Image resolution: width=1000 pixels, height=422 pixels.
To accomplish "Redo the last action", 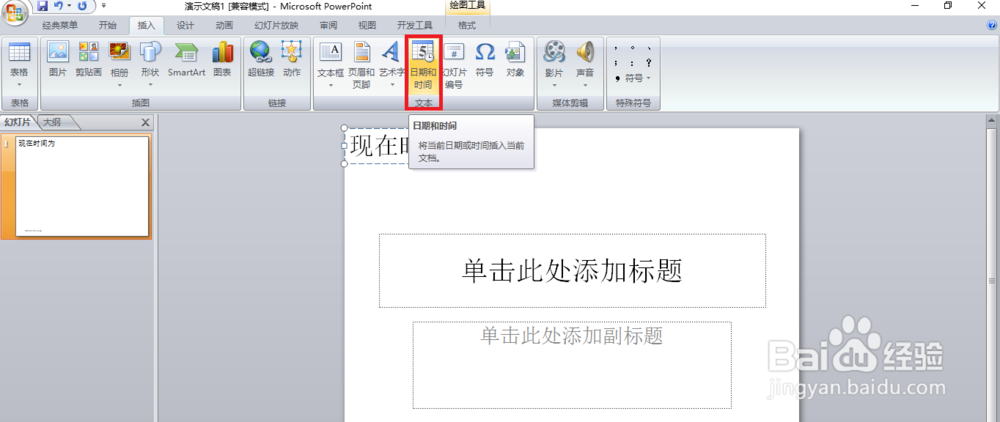I will pos(82,6).
